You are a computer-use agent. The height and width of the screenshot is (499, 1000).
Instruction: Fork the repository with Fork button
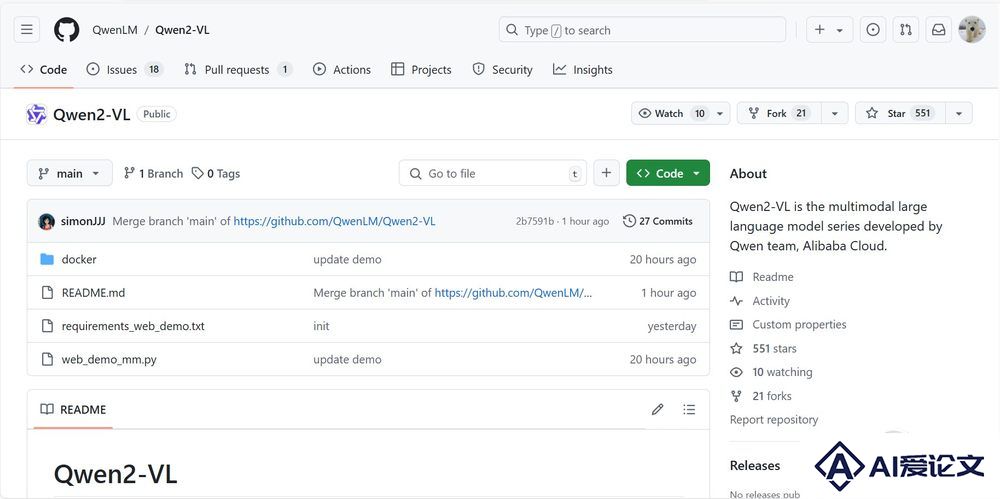(x=779, y=114)
